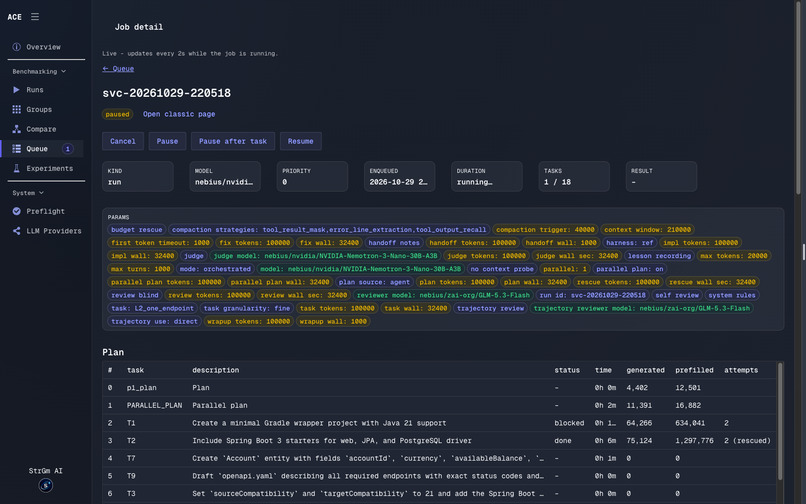This screenshot has height=504, width=806.
Task: Open the Preflight page
Action: coord(45,211)
